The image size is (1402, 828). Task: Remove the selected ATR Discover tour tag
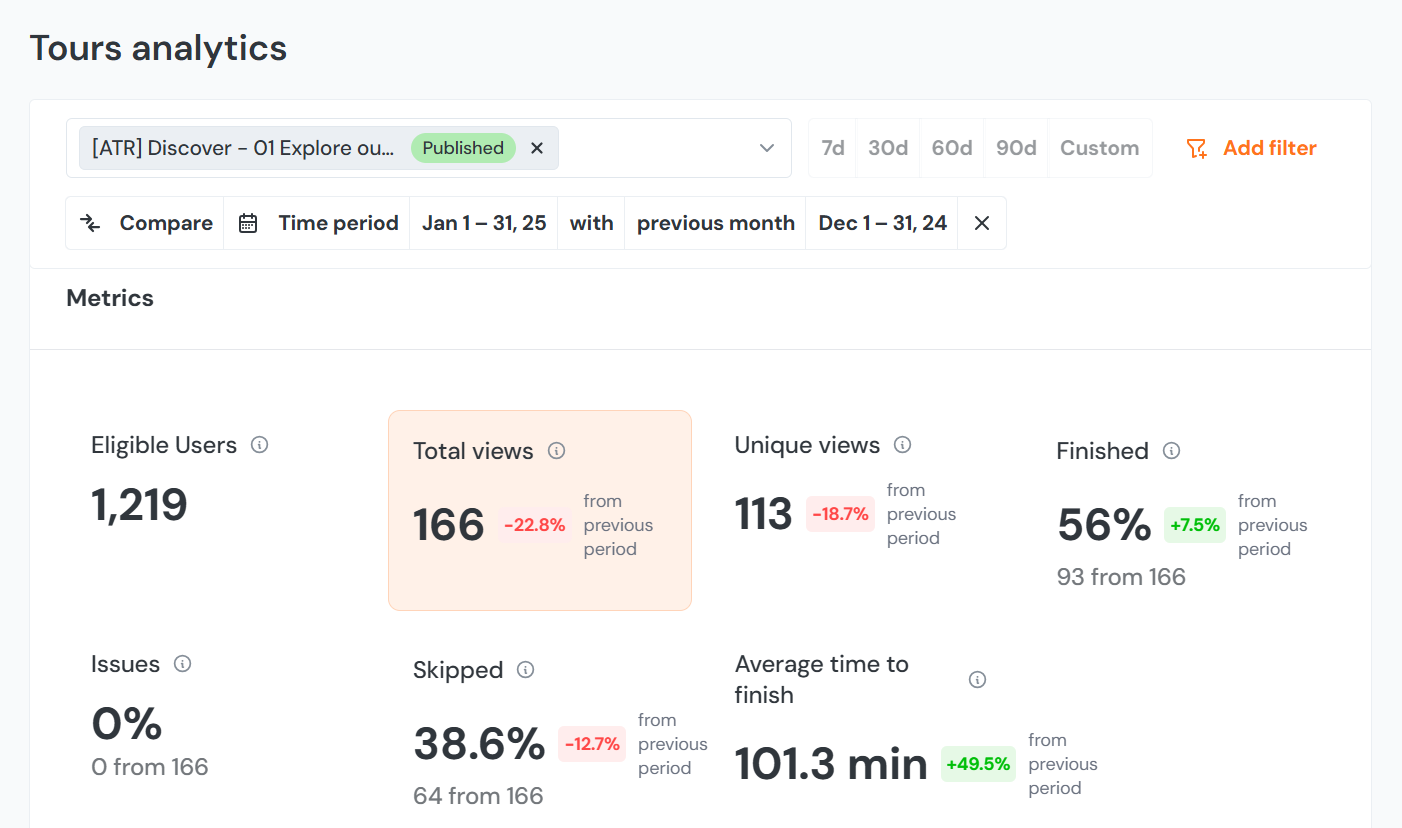click(x=537, y=148)
